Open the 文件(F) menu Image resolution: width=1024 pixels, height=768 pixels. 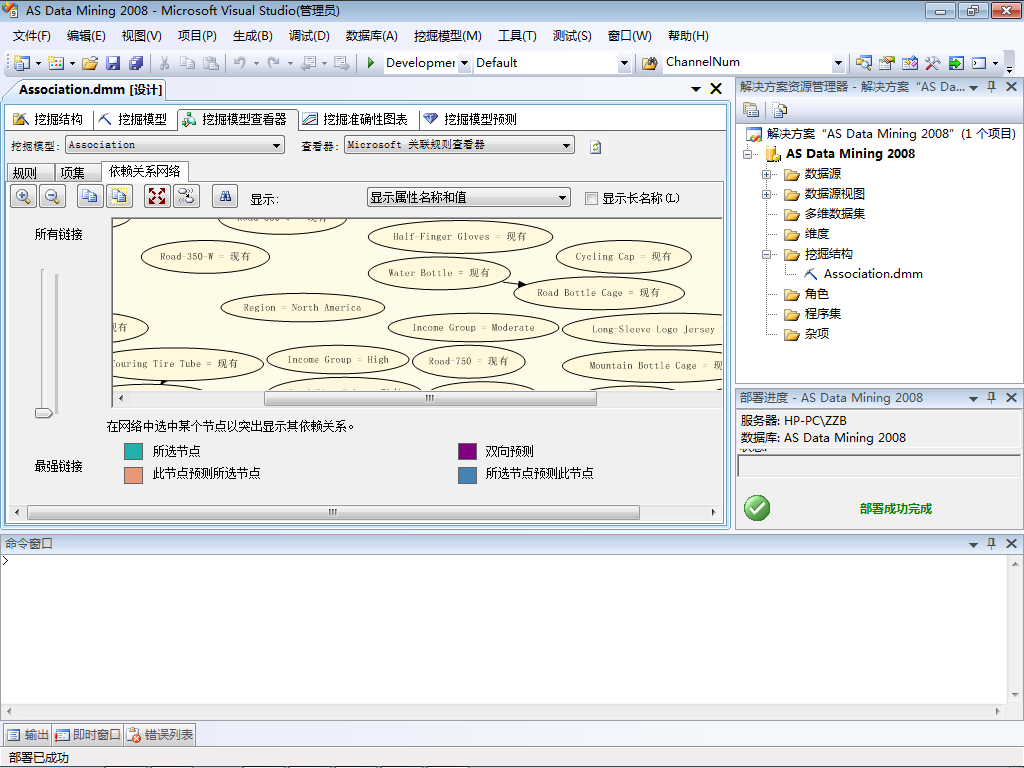pos(32,36)
